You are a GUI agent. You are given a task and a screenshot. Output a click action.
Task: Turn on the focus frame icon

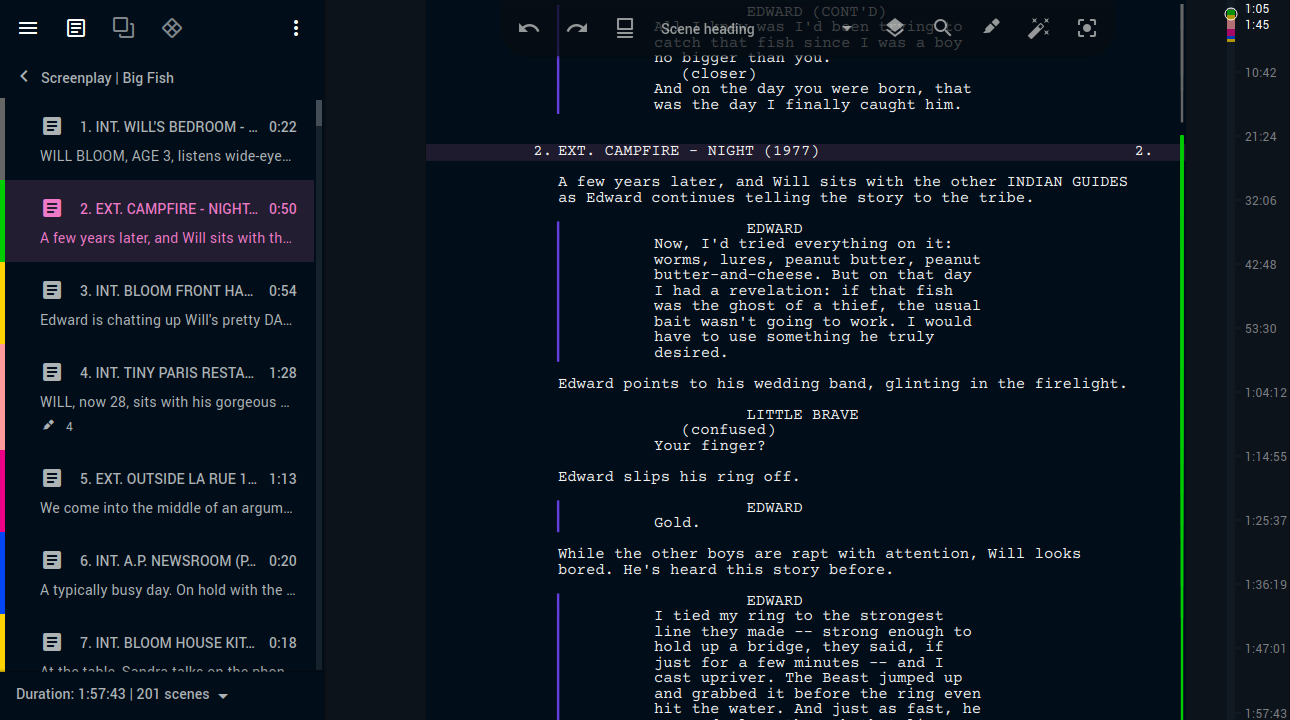pyautogui.click(x=1087, y=28)
